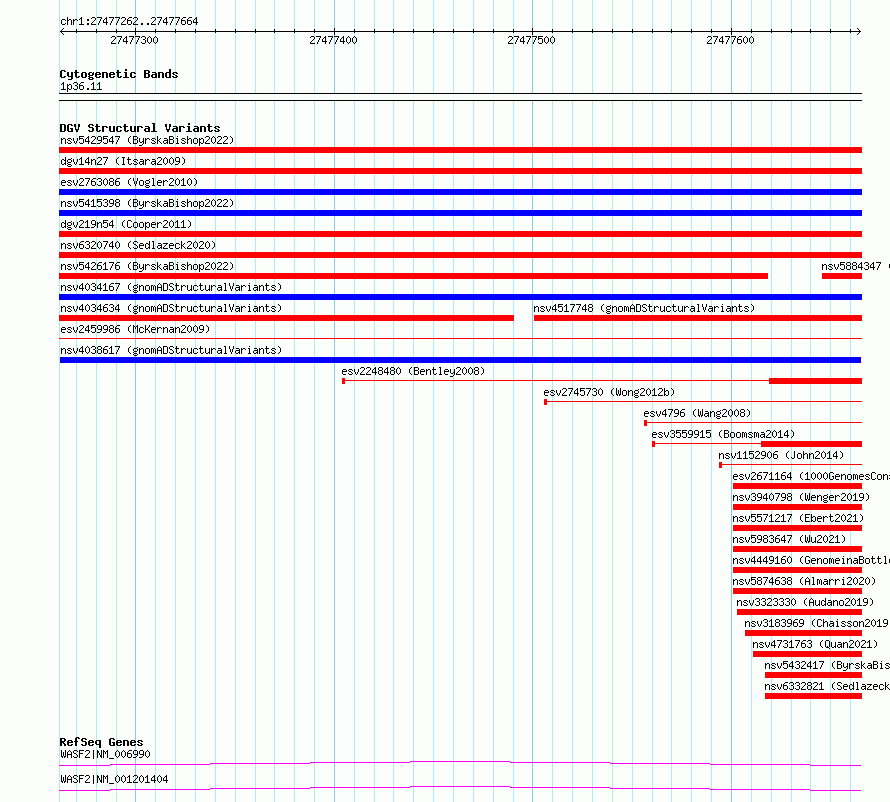The width and height of the screenshot is (890, 802).
Task: Select the dgv14n27 (Itsara2009) variant label
Action: point(123,161)
